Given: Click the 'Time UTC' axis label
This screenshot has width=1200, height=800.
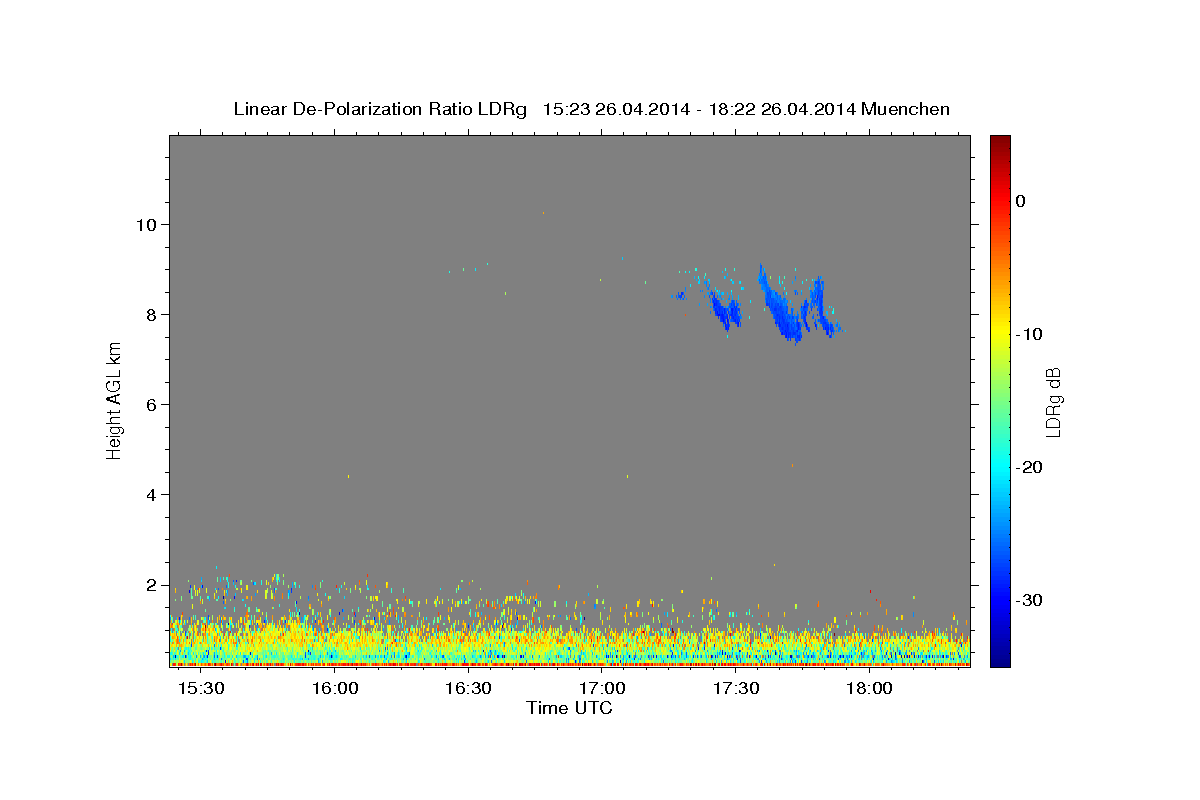Looking at the screenshot, I should [x=569, y=708].
